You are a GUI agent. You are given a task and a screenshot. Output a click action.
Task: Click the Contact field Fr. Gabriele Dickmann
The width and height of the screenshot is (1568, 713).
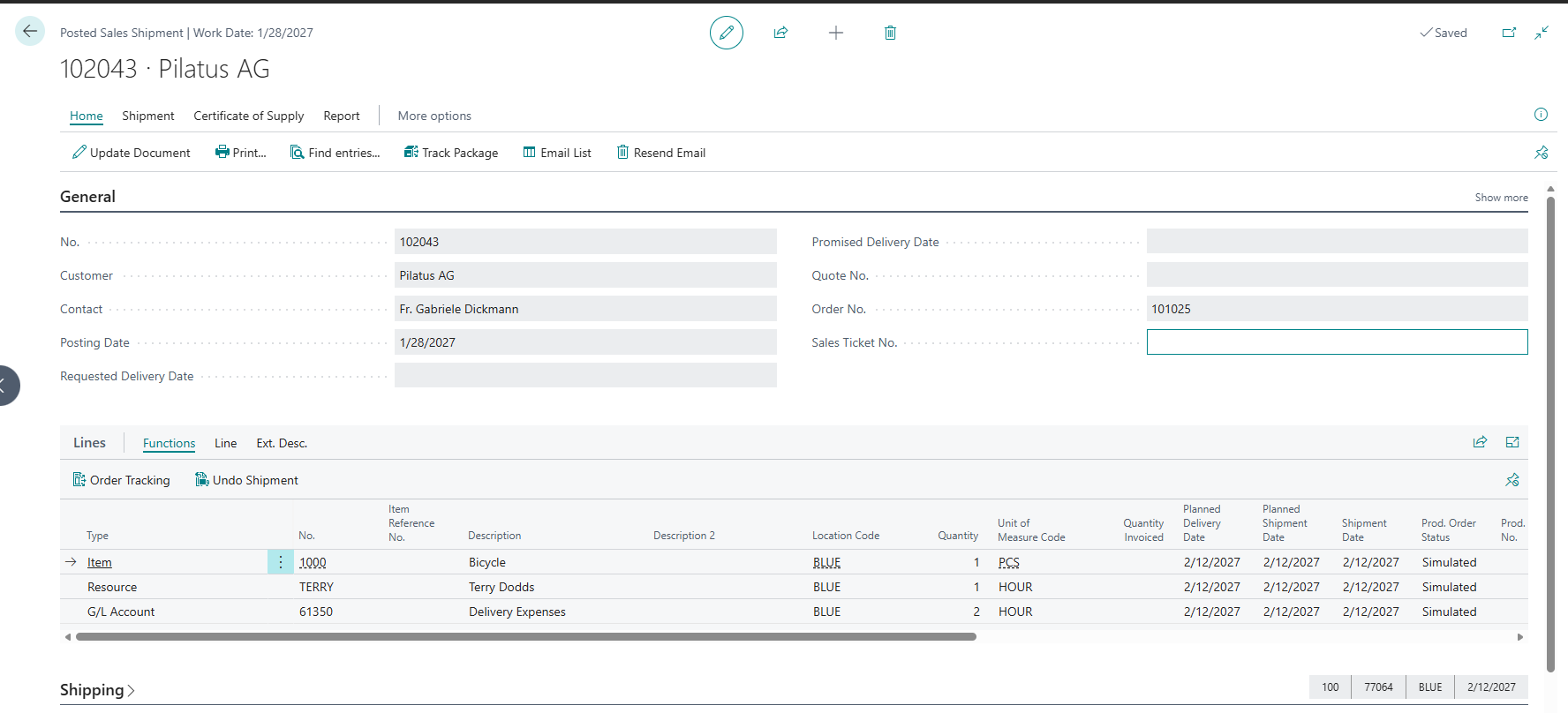coord(585,309)
